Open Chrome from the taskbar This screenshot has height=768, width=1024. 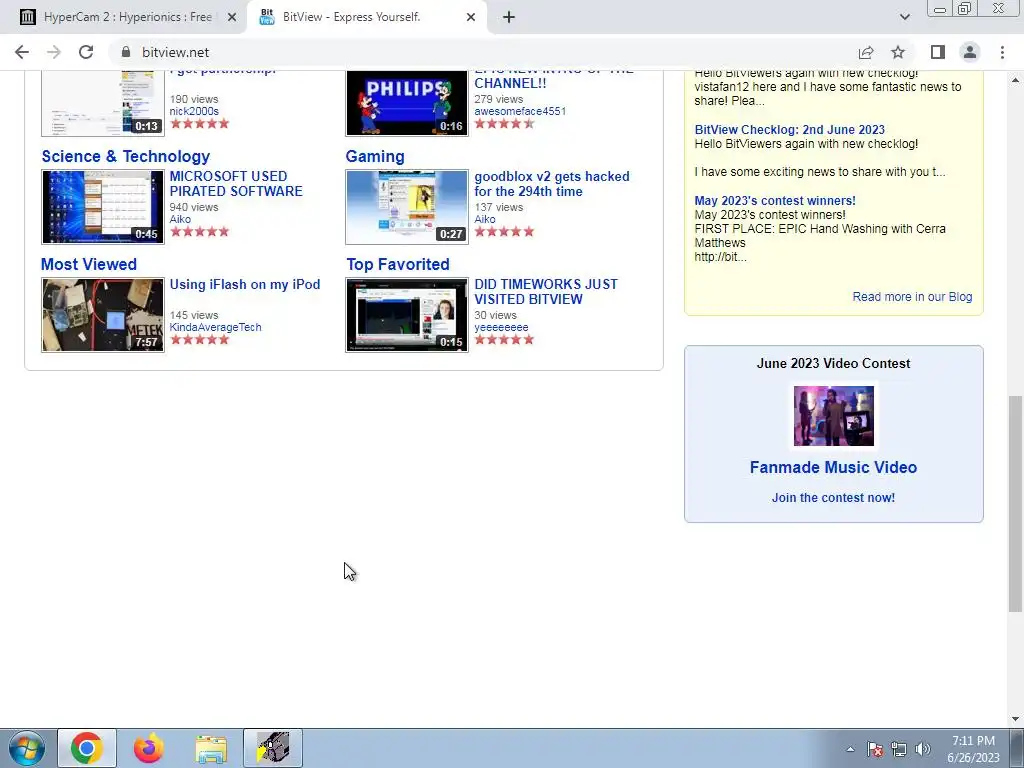[x=87, y=748]
